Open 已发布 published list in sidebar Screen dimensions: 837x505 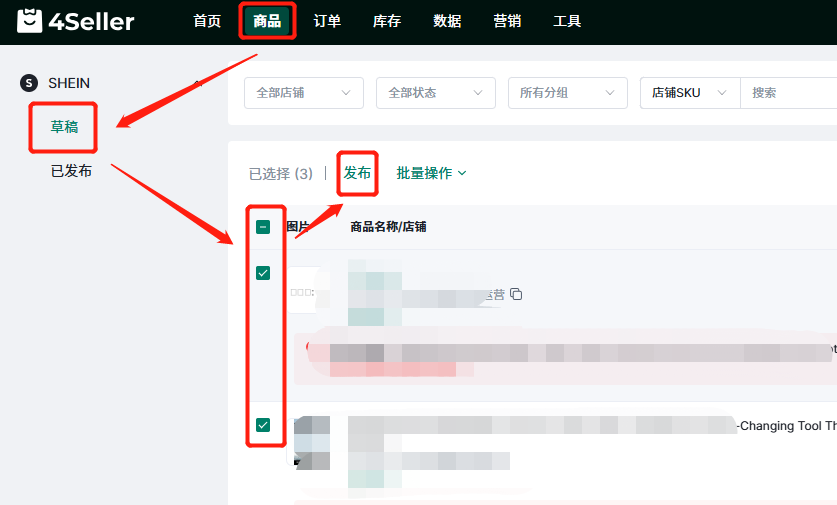tap(71, 171)
